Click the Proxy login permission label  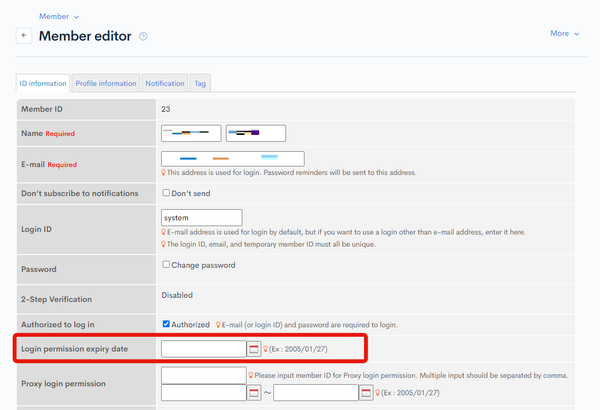(x=63, y=384)
